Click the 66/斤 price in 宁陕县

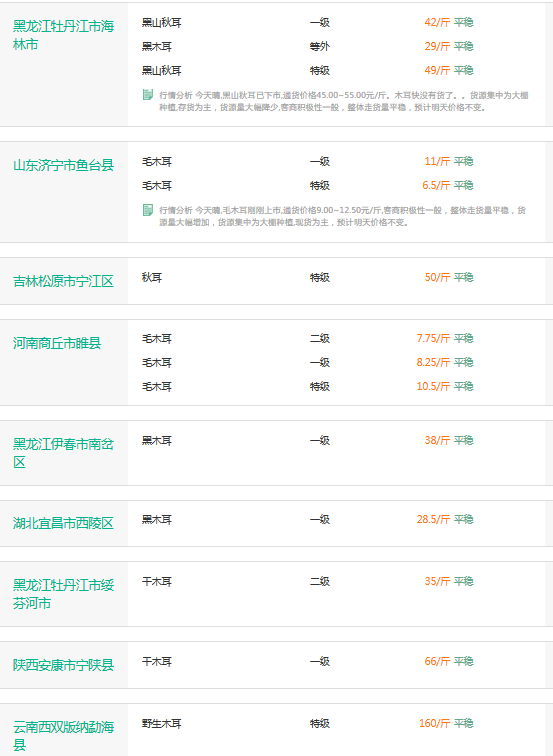(437, 661)
